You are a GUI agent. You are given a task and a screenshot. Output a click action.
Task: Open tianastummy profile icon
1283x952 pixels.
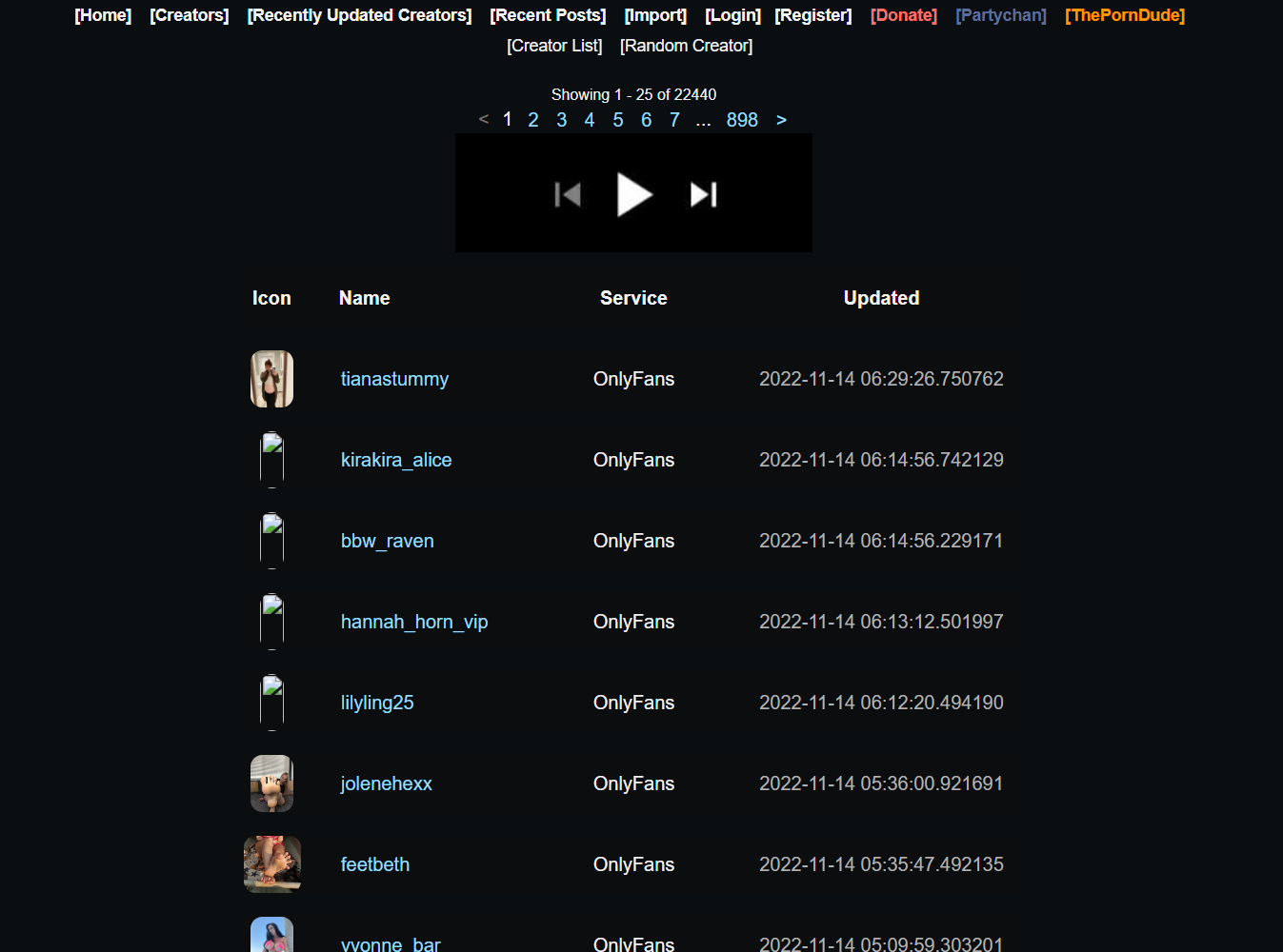271,379
